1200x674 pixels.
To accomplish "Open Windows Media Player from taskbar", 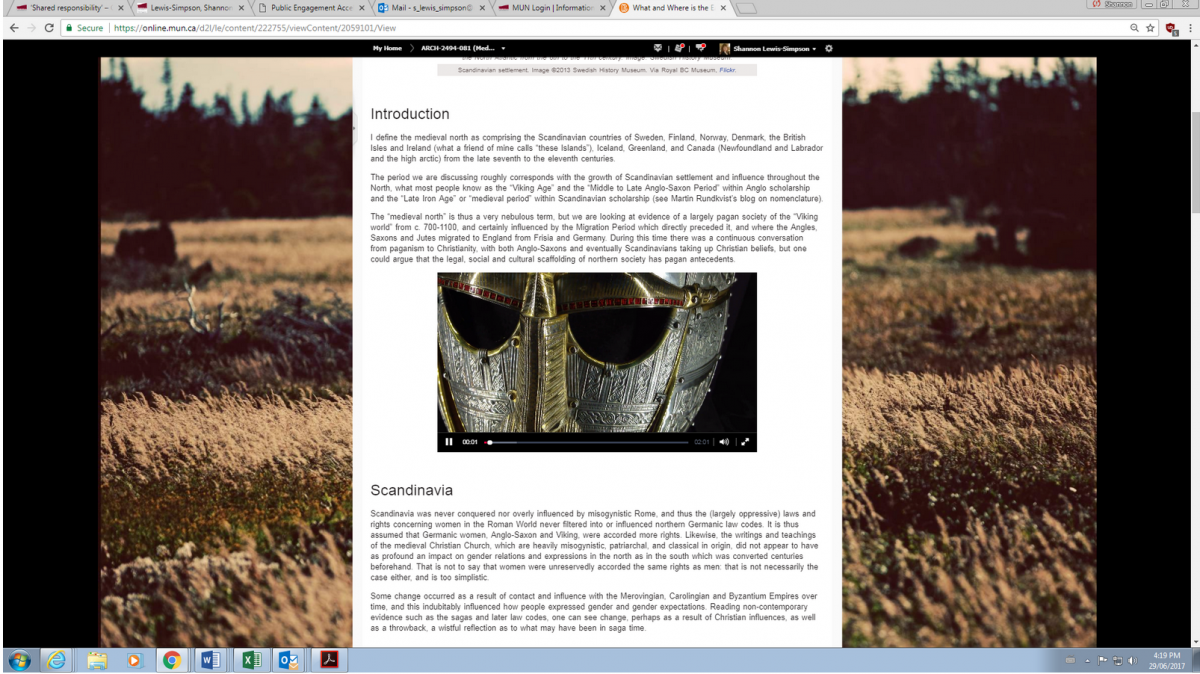I will point(135,660).
